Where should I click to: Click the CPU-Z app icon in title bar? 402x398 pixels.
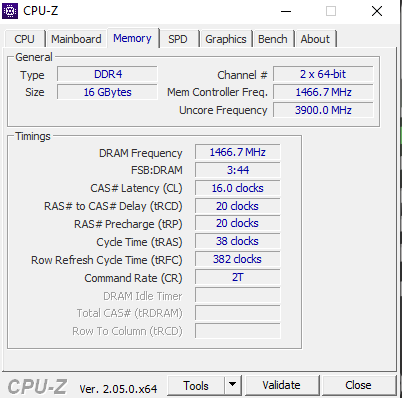click(10, 11)
